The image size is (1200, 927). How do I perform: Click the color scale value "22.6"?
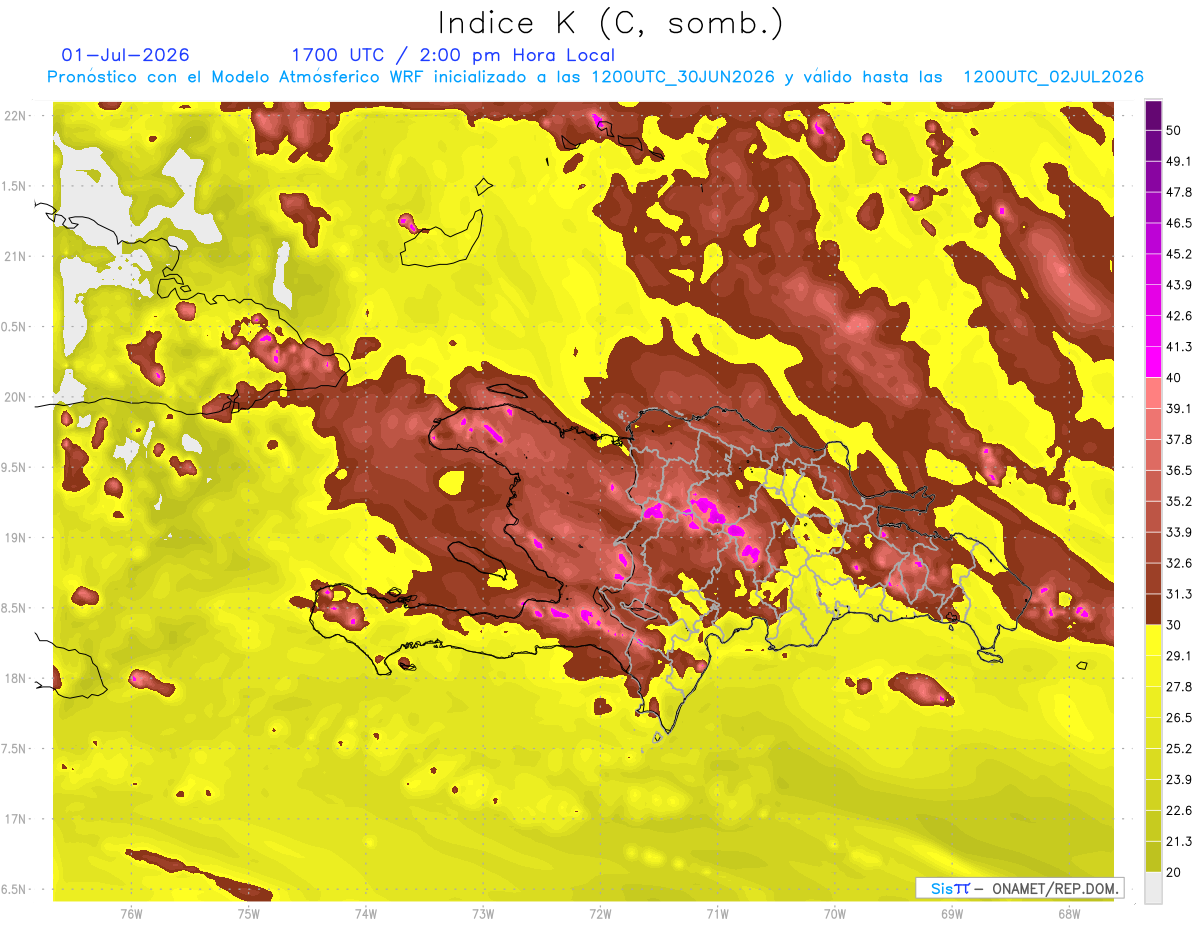click(x=1179, y=811)
